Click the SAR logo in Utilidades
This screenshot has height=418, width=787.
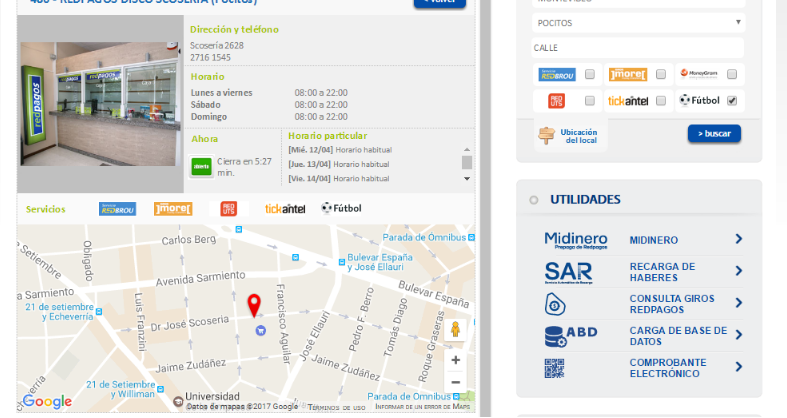tap(568, 272)
